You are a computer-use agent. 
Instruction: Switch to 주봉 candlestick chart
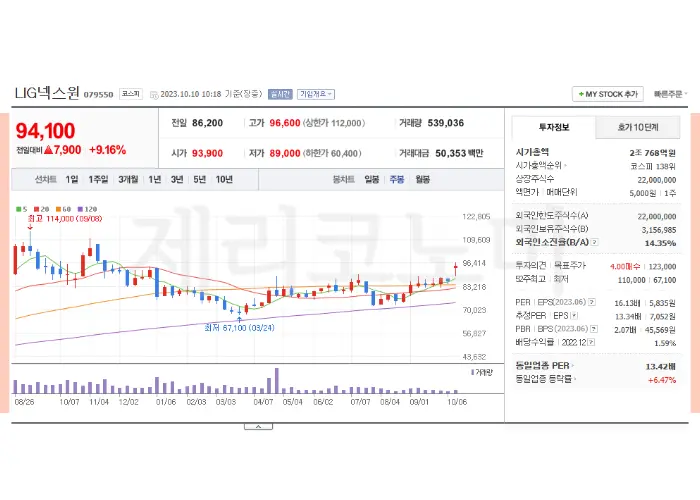[x=397, y=179]
